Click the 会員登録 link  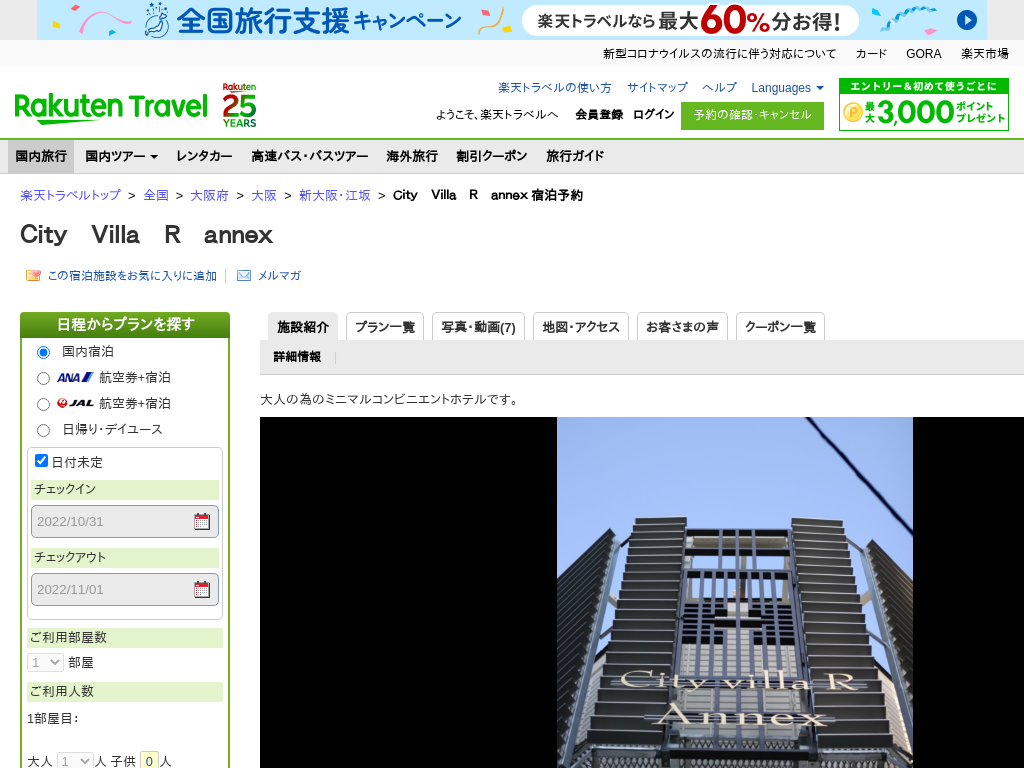tap(599, 114)
